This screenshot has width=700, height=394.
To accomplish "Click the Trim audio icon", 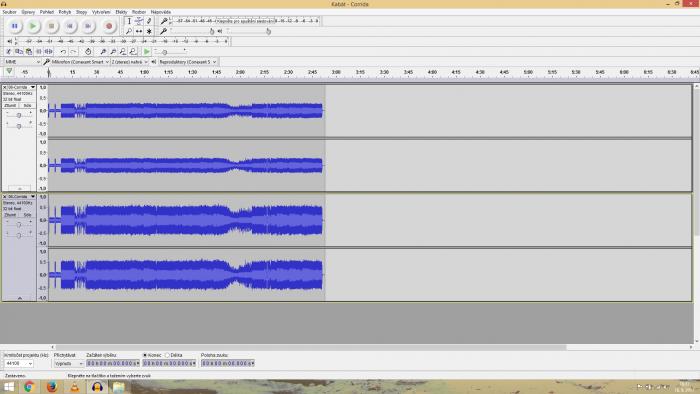I will click(39, 52).
